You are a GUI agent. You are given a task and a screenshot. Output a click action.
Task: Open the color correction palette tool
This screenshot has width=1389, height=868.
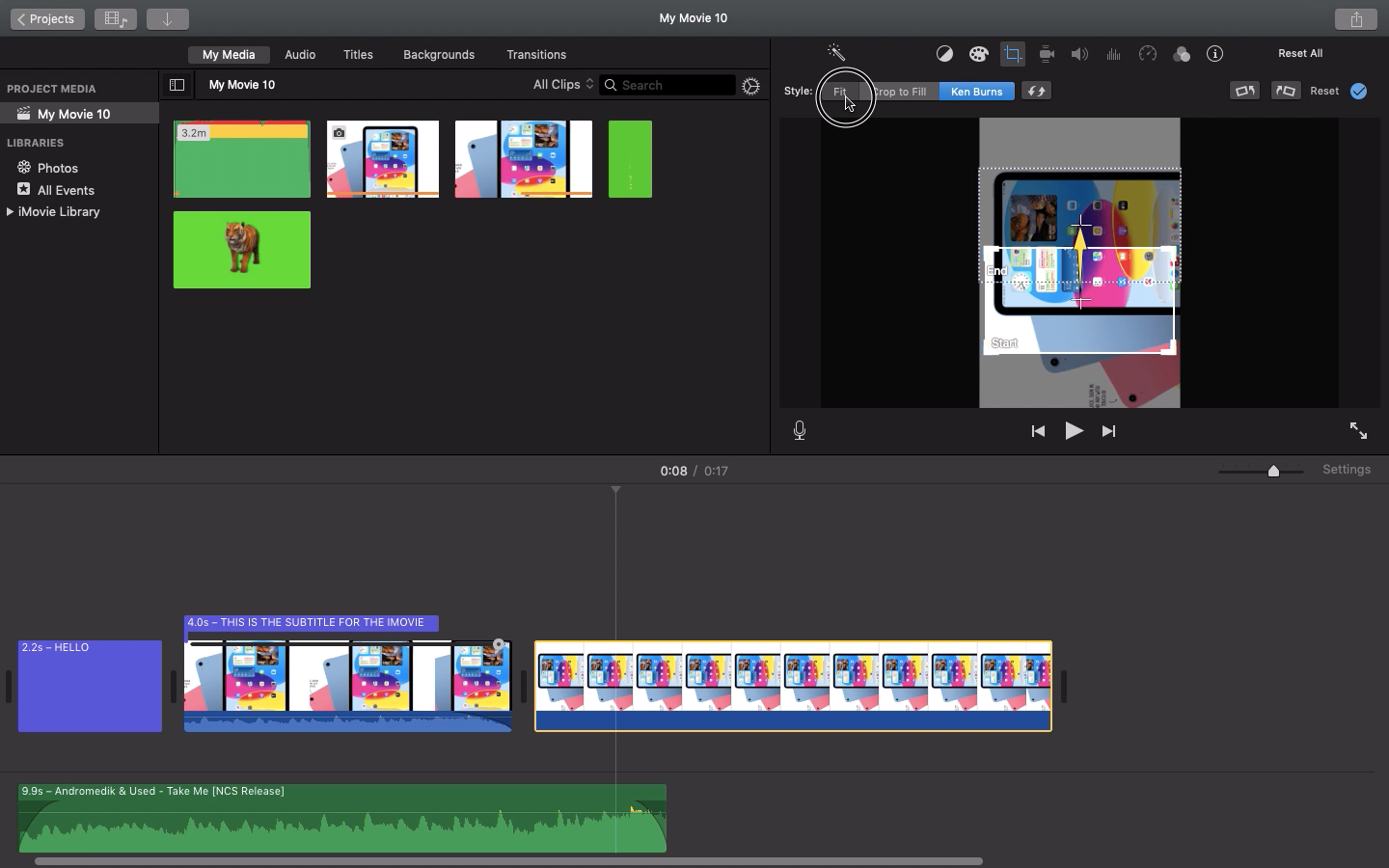[x=978, y=54]
